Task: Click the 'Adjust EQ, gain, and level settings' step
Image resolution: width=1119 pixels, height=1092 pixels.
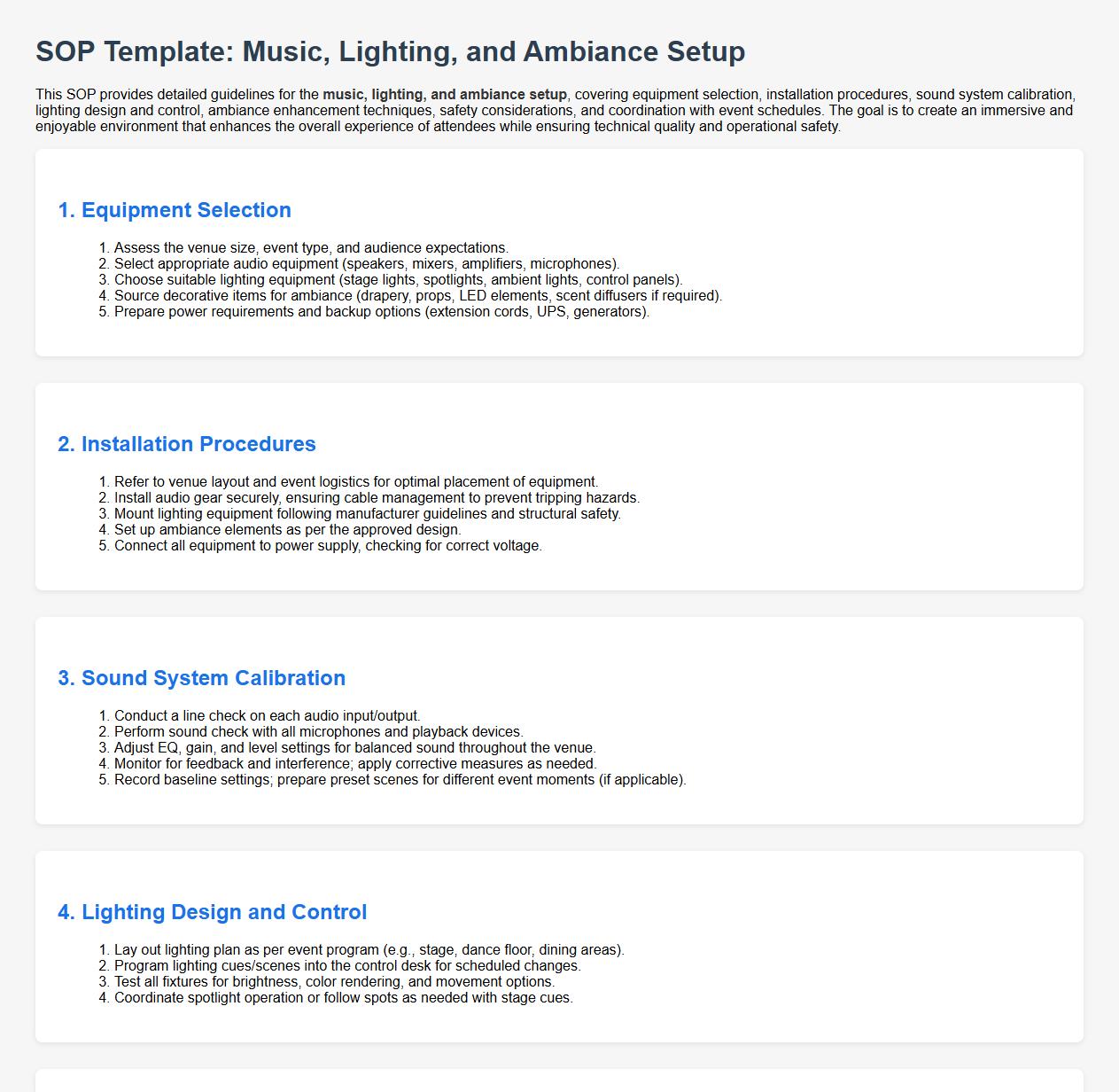Action: [x=355, y=748]
